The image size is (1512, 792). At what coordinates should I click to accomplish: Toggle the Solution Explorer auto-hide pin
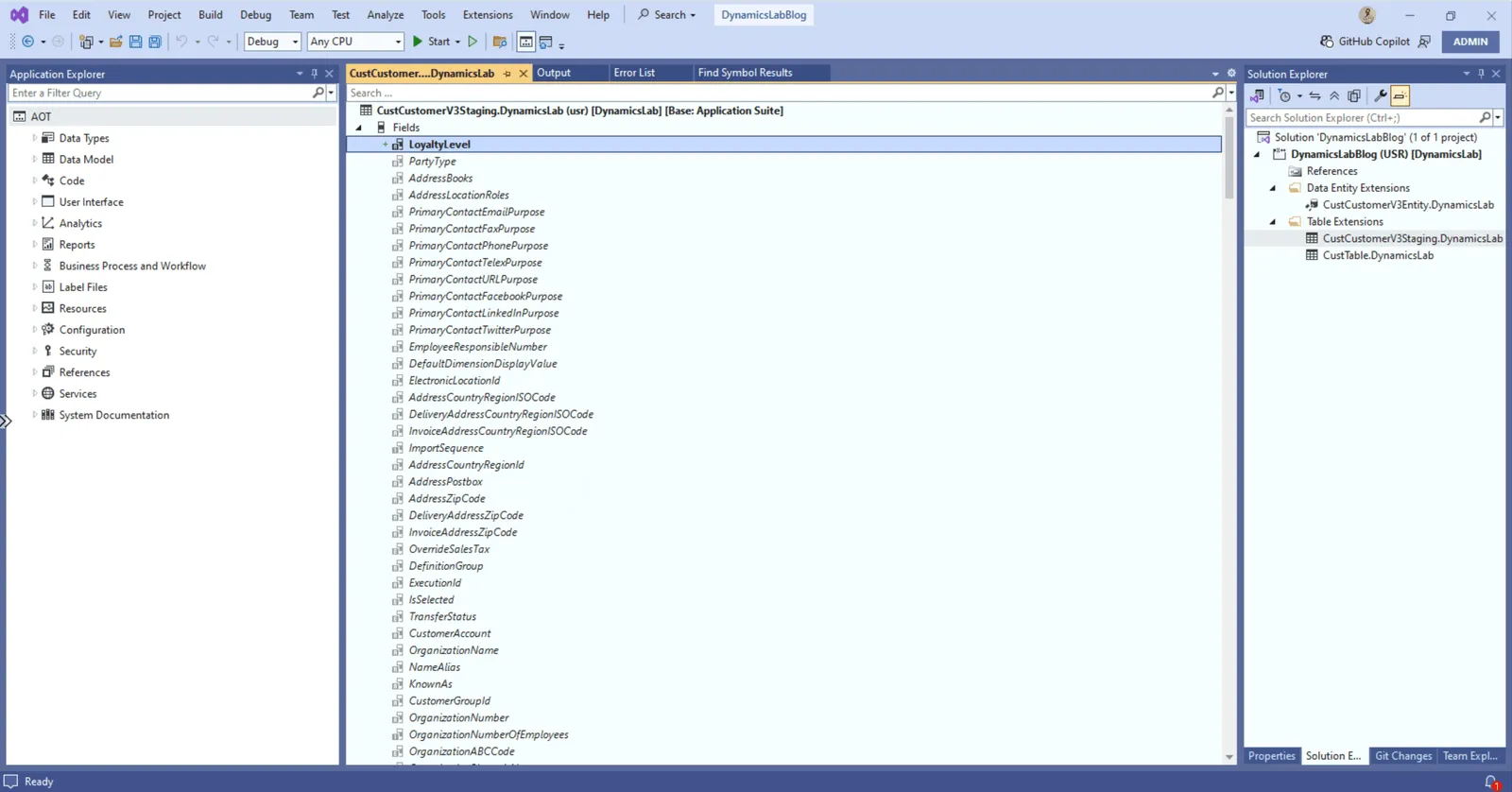point(1481,74)
